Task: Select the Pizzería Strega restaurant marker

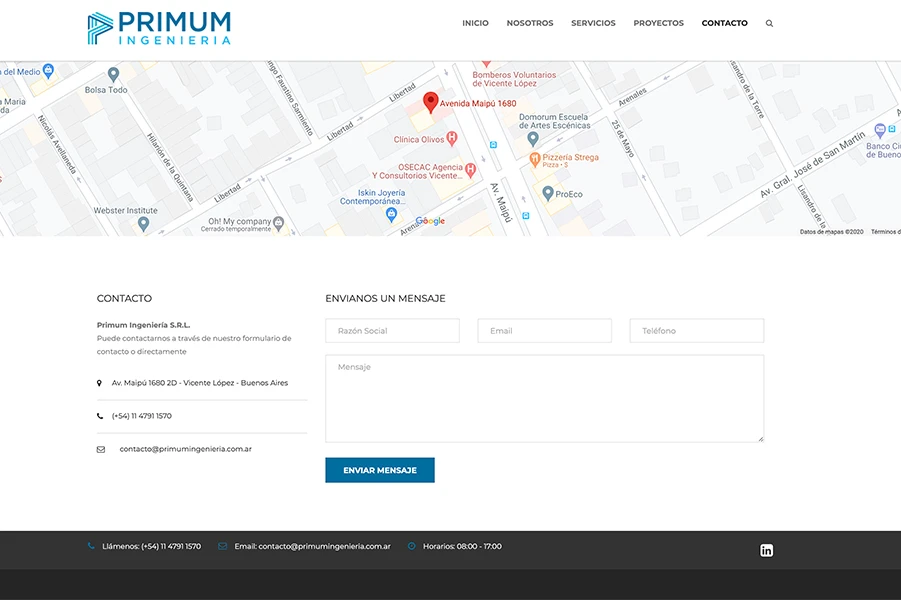Action: 535,159
